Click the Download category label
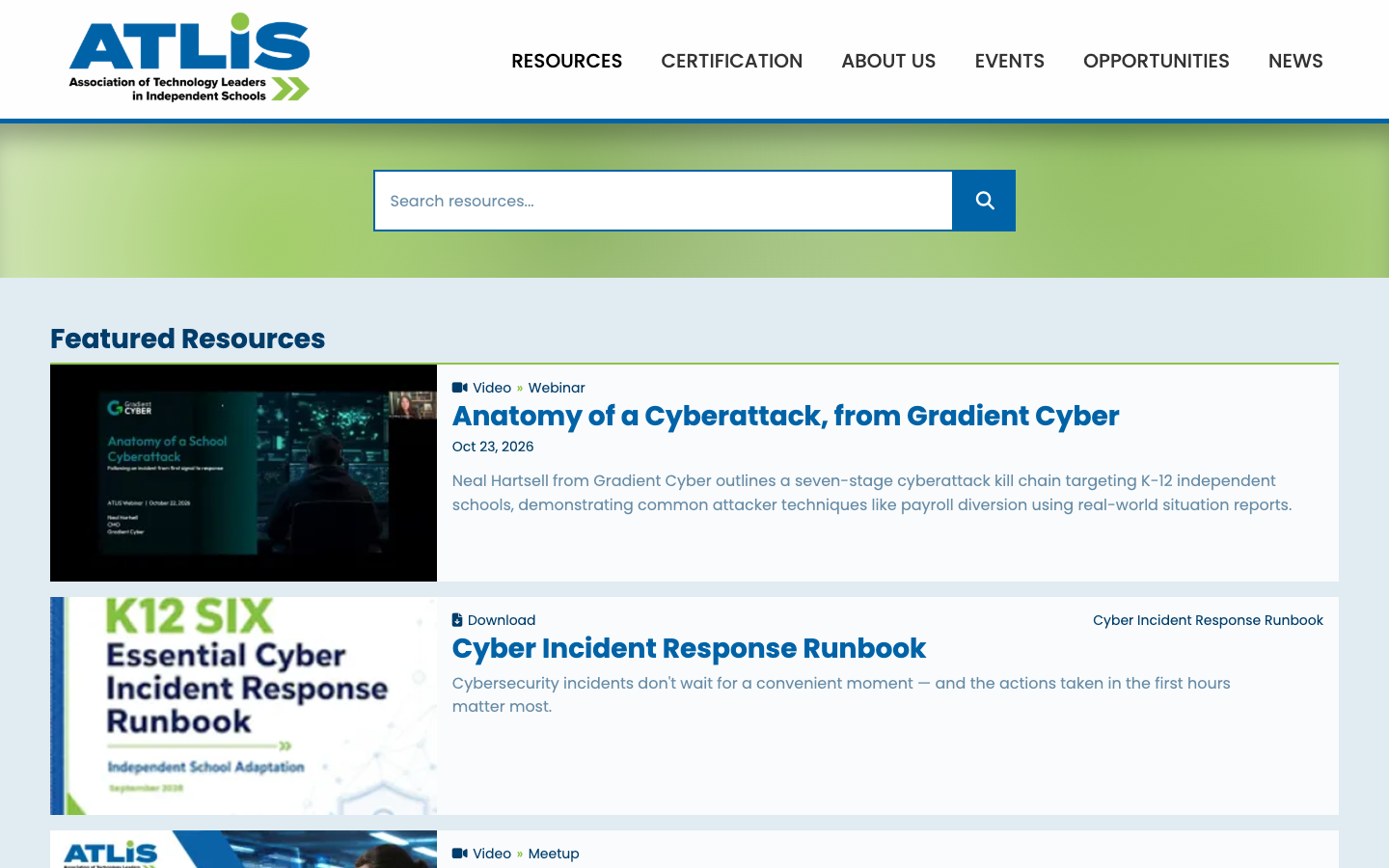 tap(502, 620)
